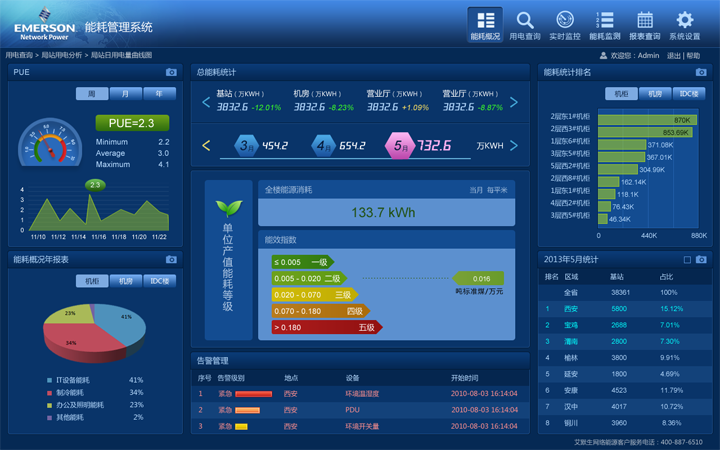Open 系统设置 gear icon

[685, 20]
